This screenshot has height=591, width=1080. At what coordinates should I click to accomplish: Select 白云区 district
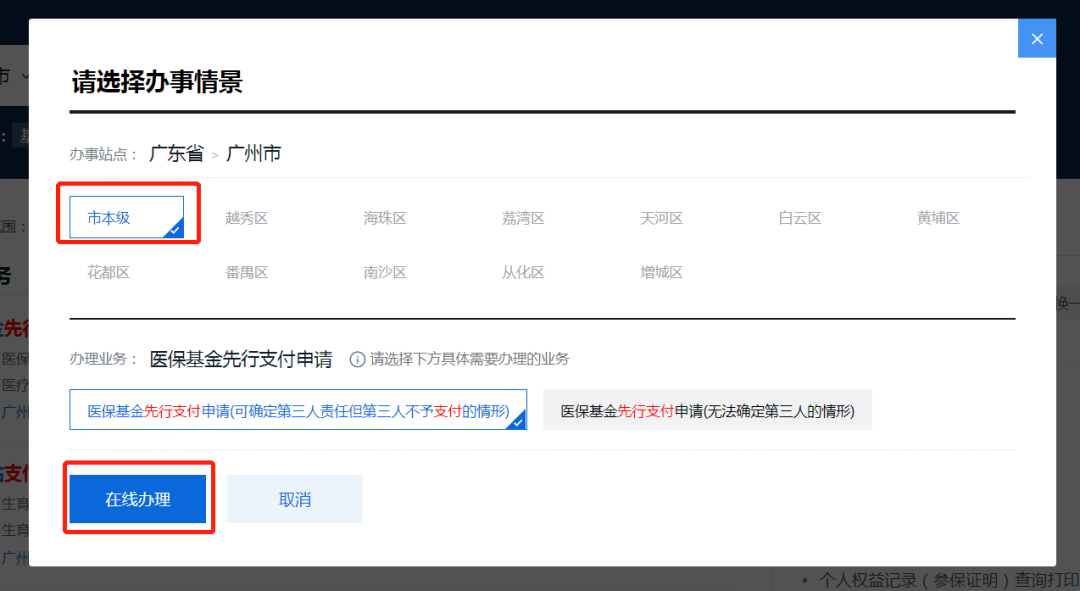800,218
